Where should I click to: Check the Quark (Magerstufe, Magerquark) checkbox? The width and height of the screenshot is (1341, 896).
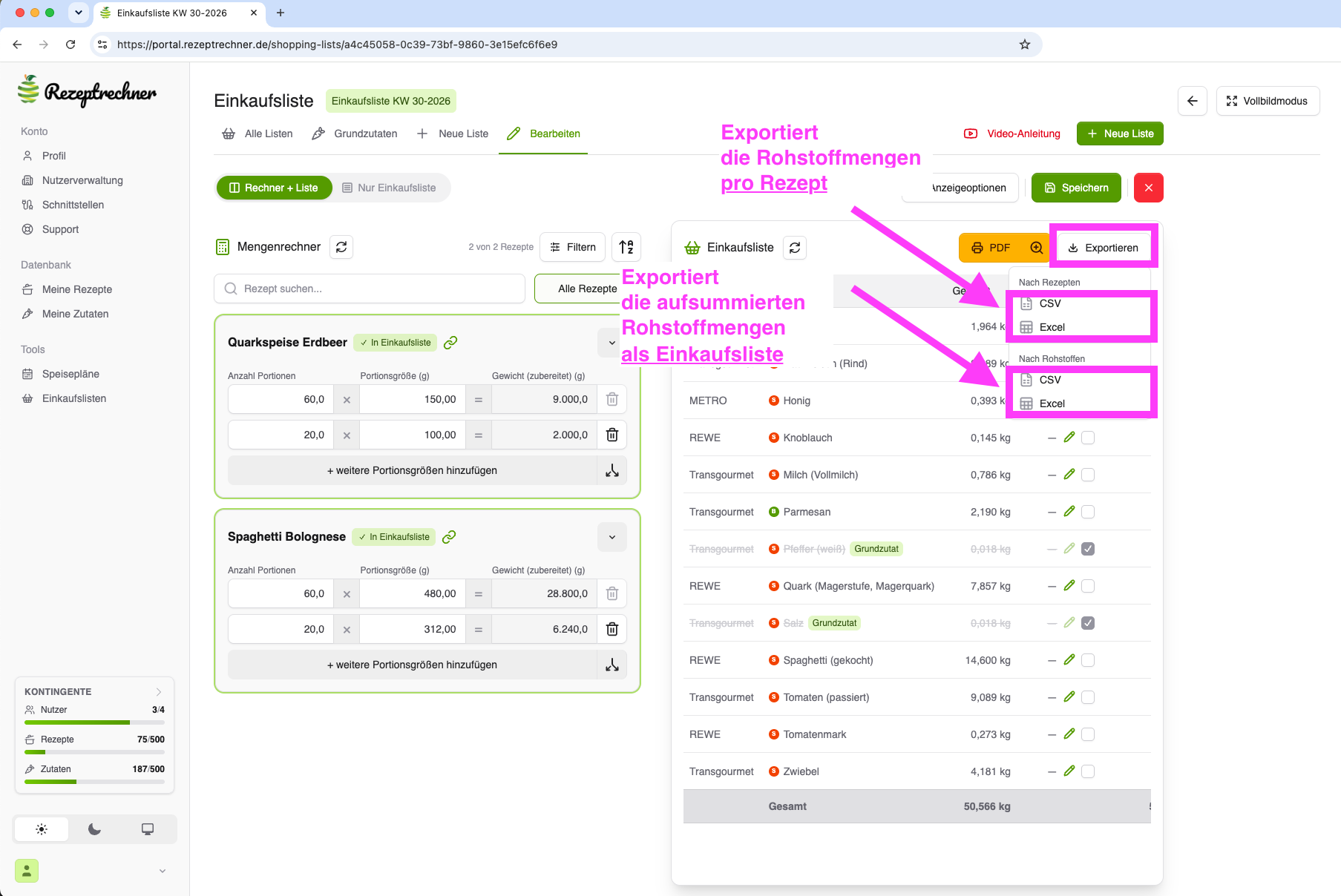coord(1088,586)
